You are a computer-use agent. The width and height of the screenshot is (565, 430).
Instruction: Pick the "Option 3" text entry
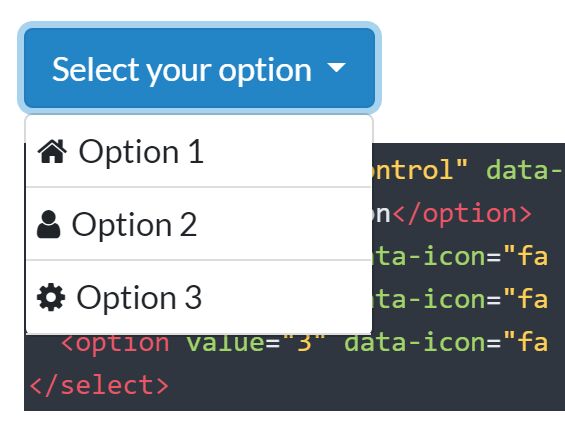(139, 297)
